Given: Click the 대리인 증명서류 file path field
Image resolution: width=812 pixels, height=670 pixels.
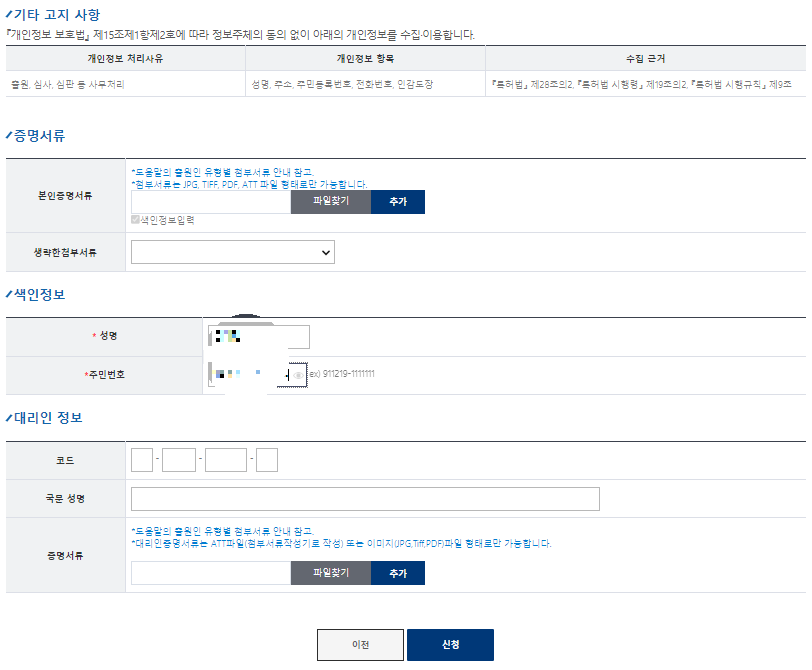Looking at the screenshot, I should tap(211, 573).
